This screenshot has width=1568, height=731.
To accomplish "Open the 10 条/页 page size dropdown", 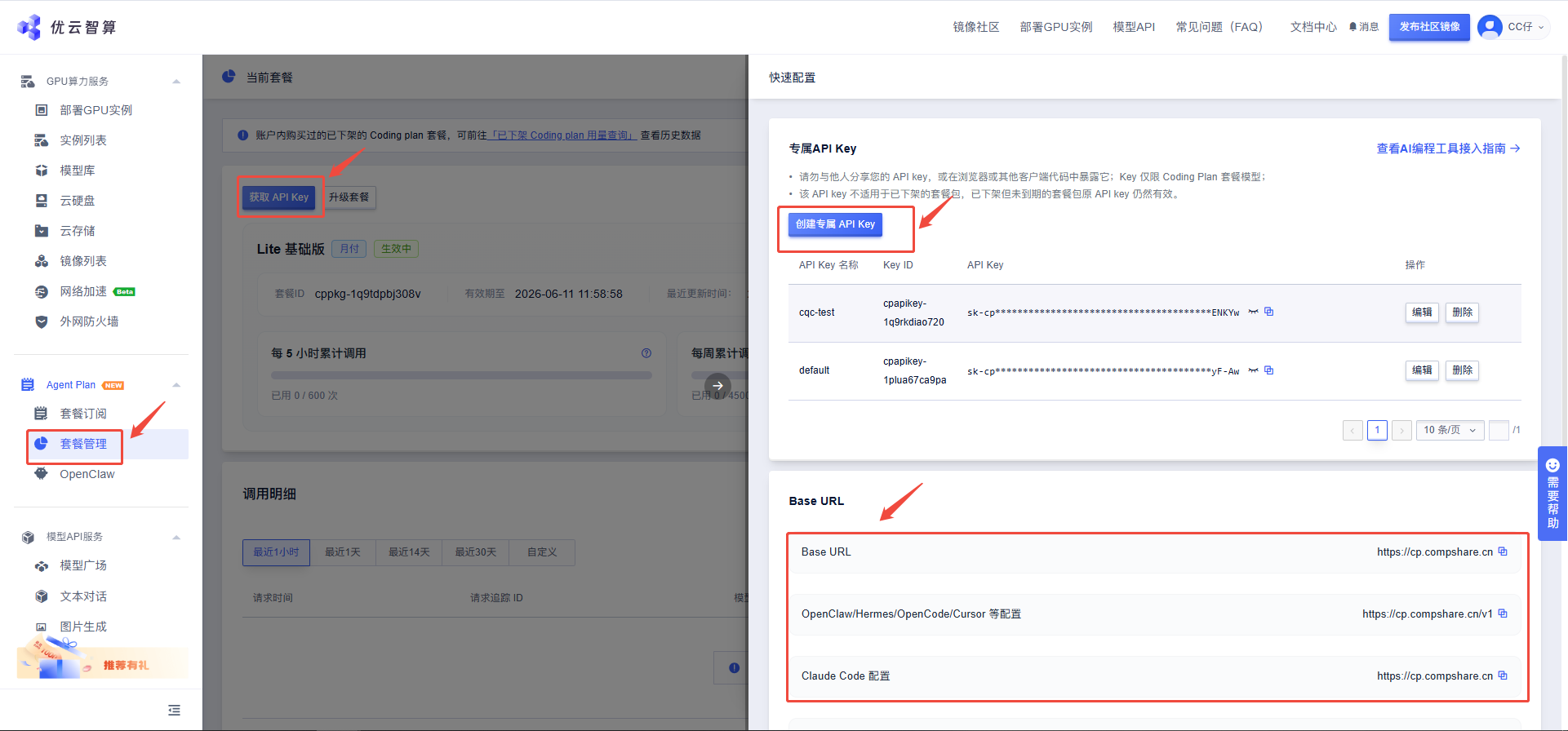I will [1450, 430].
